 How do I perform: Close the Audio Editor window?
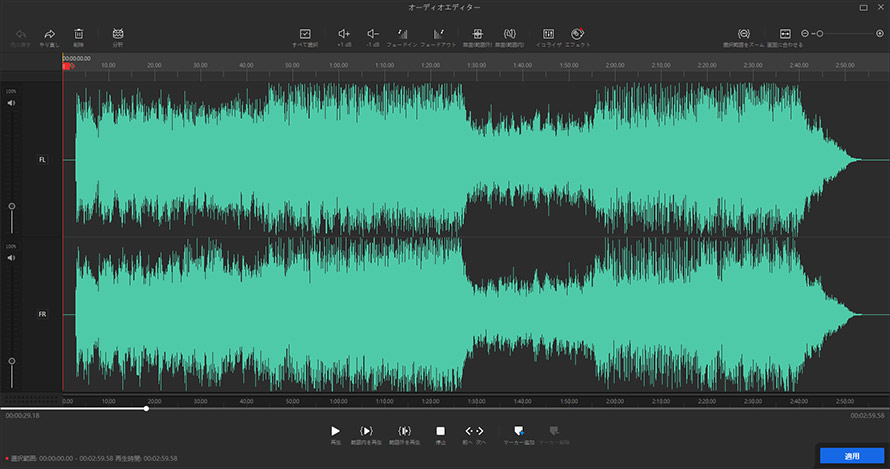tap(880, 7)
